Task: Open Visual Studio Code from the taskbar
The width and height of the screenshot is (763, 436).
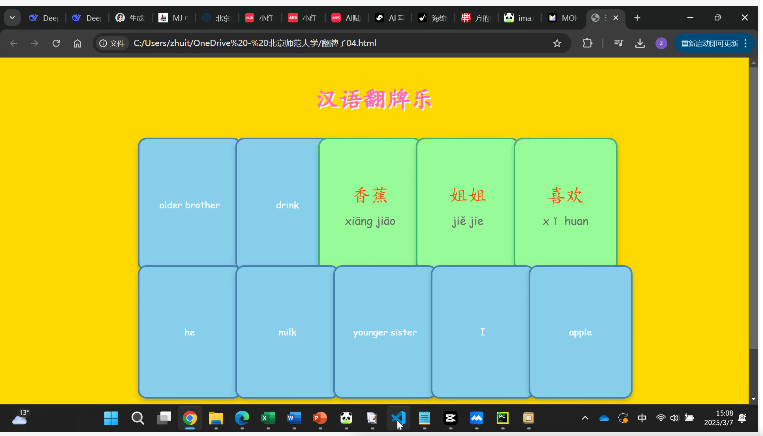Action: click(398, 418)
